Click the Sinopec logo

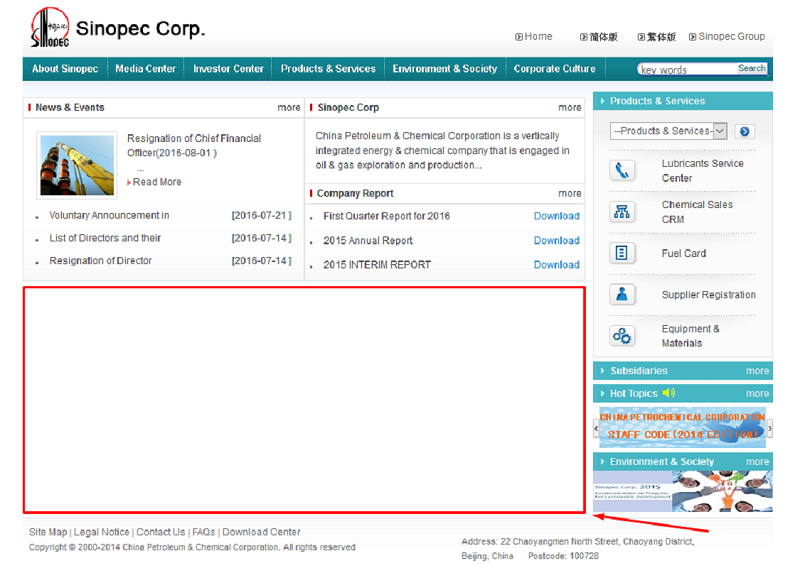pyautogui.click(x=50, y=28)
